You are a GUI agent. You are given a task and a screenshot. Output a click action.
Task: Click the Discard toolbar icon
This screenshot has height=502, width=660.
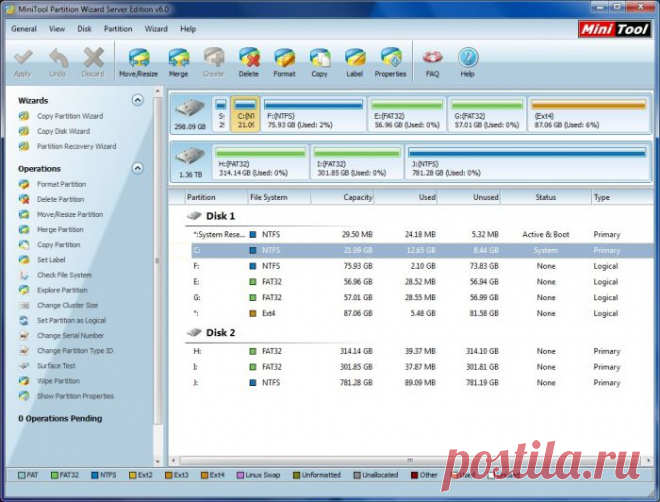coord(93,63)
